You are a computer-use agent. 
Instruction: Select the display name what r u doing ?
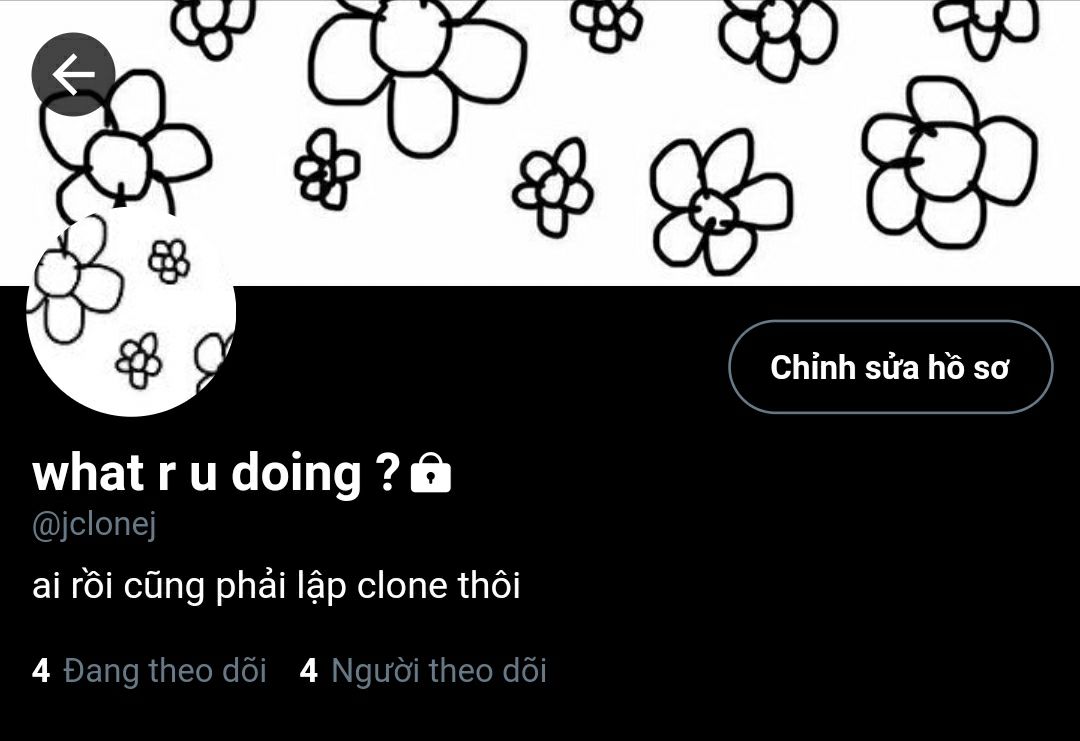(x=216, y=473)
